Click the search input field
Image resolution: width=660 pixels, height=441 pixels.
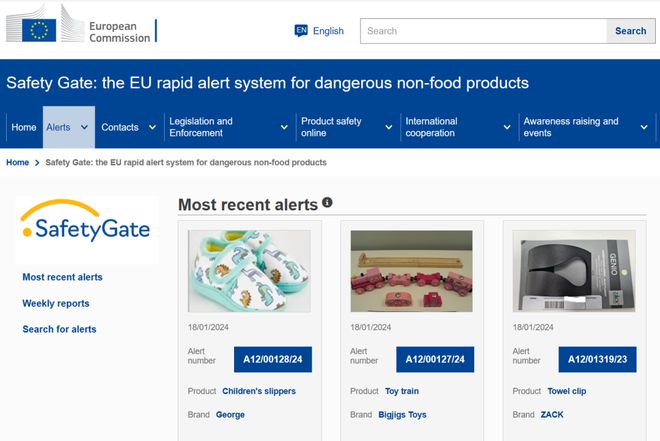click(483, 31)
